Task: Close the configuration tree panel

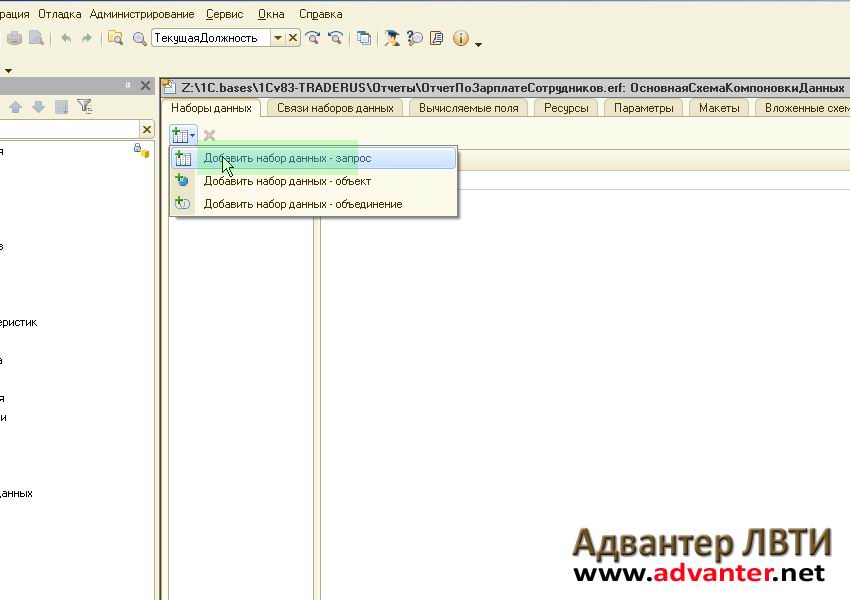Action: [x=146, y=86]
